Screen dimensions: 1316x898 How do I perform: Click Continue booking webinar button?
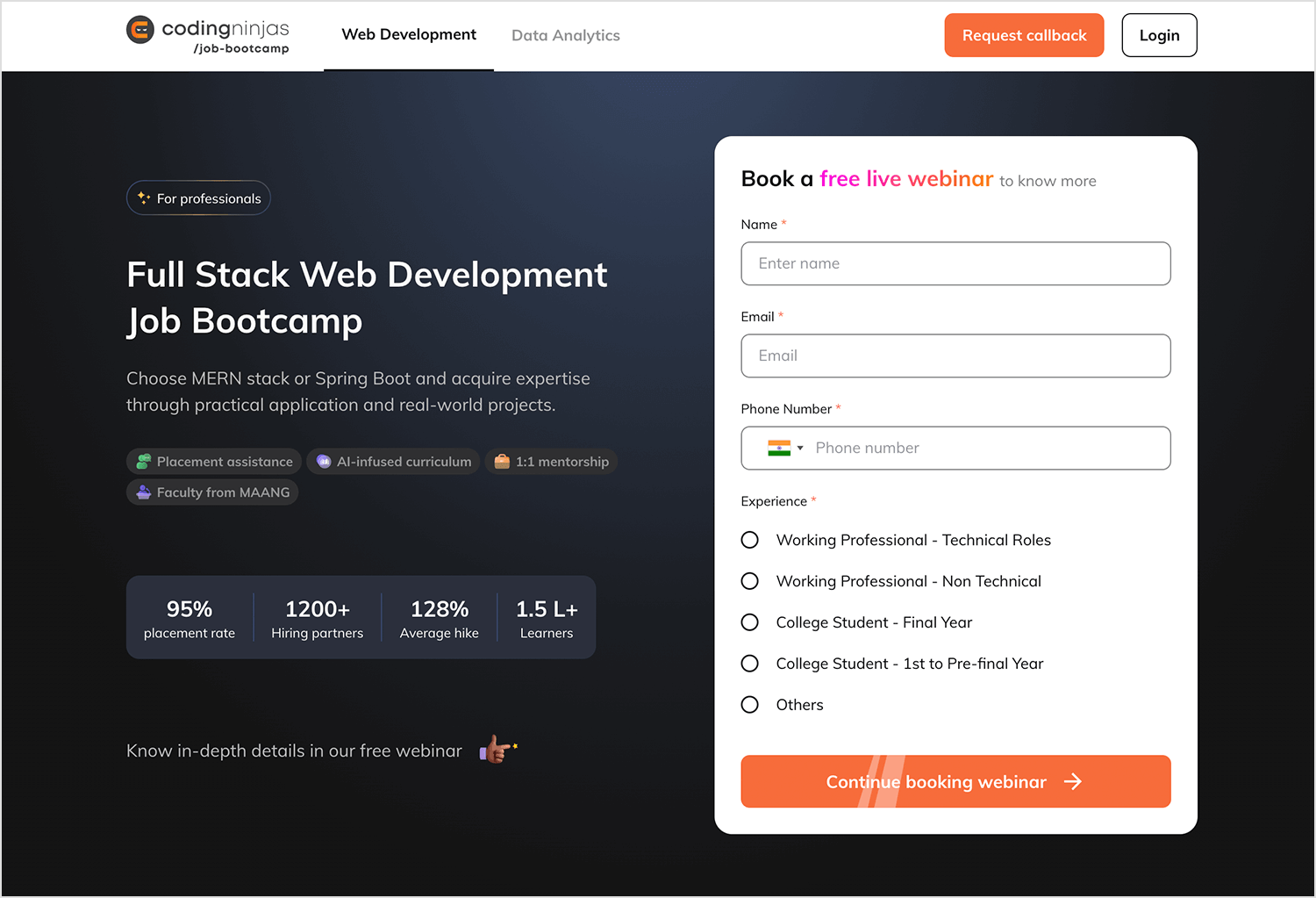[955, 781]
